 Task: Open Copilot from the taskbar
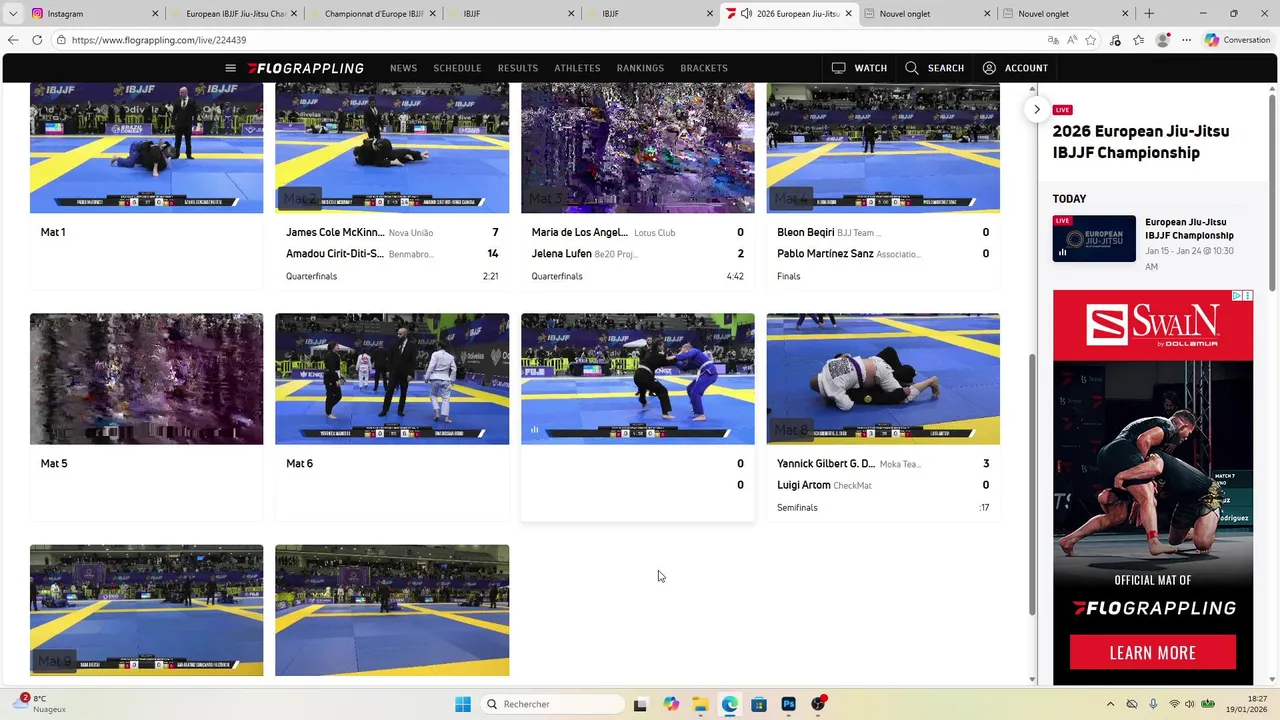[670, 704]
